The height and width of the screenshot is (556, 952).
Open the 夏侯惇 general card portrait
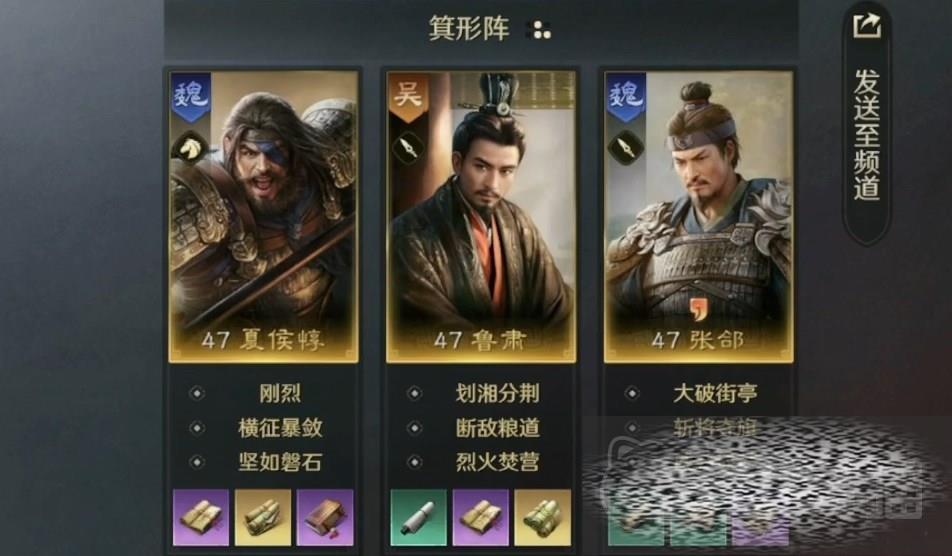tap(264, 217)
